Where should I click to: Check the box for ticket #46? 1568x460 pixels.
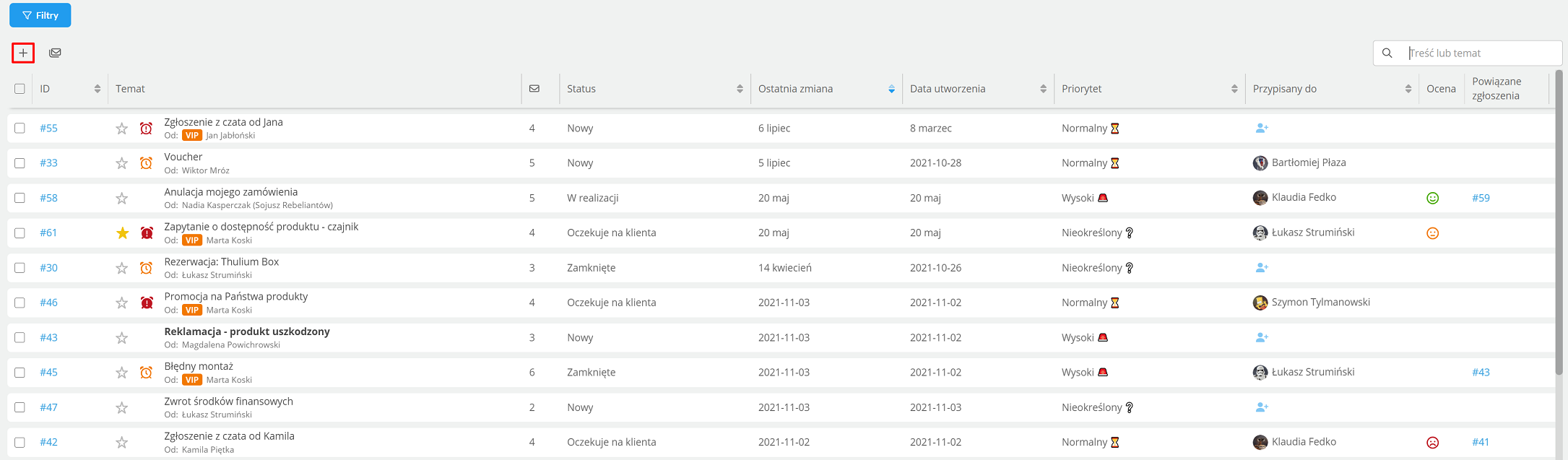pyautogui.click(x=20, y=303)
